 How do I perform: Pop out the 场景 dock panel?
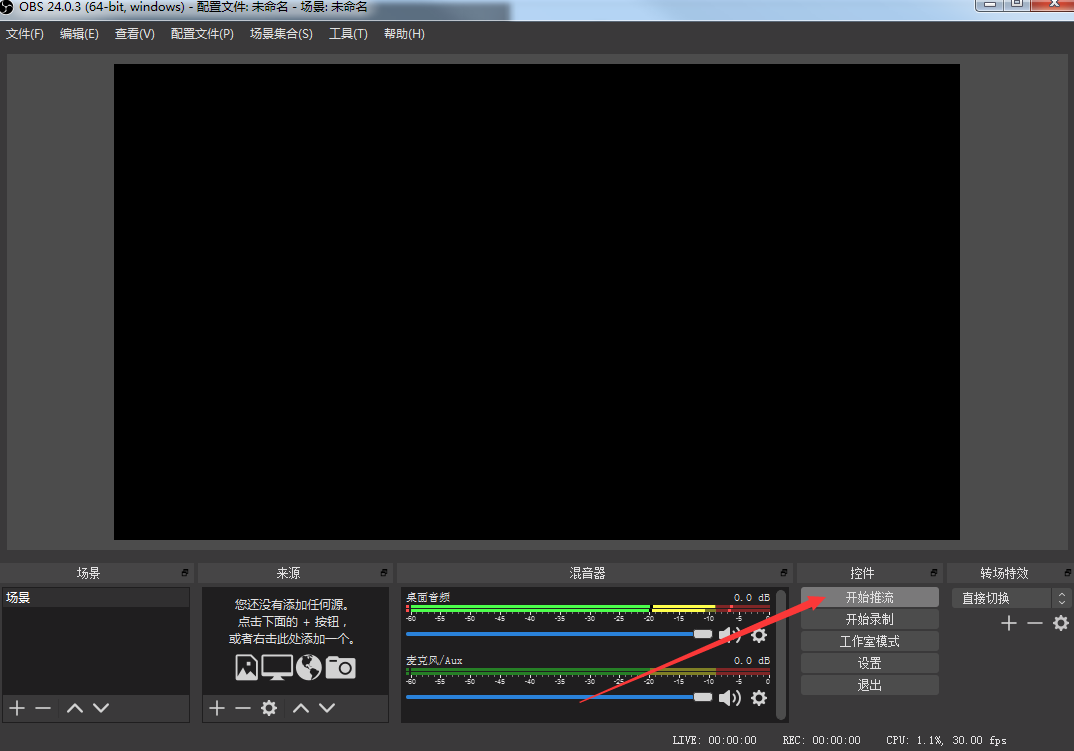(185, 573)
